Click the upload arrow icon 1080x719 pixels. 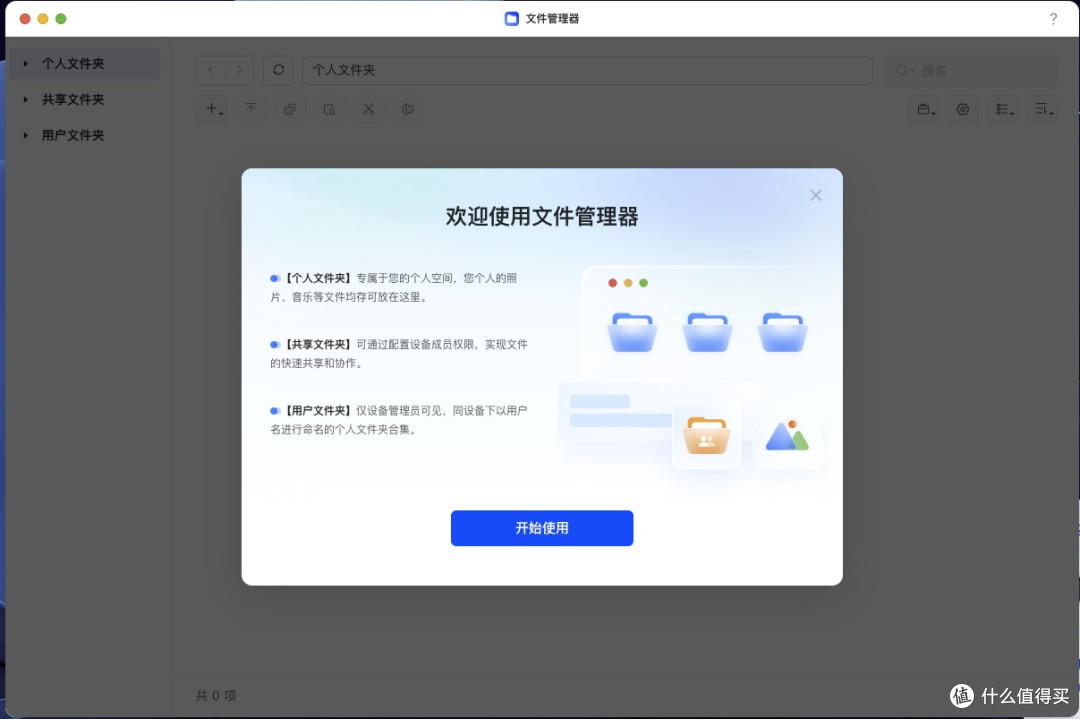point(251,109)
